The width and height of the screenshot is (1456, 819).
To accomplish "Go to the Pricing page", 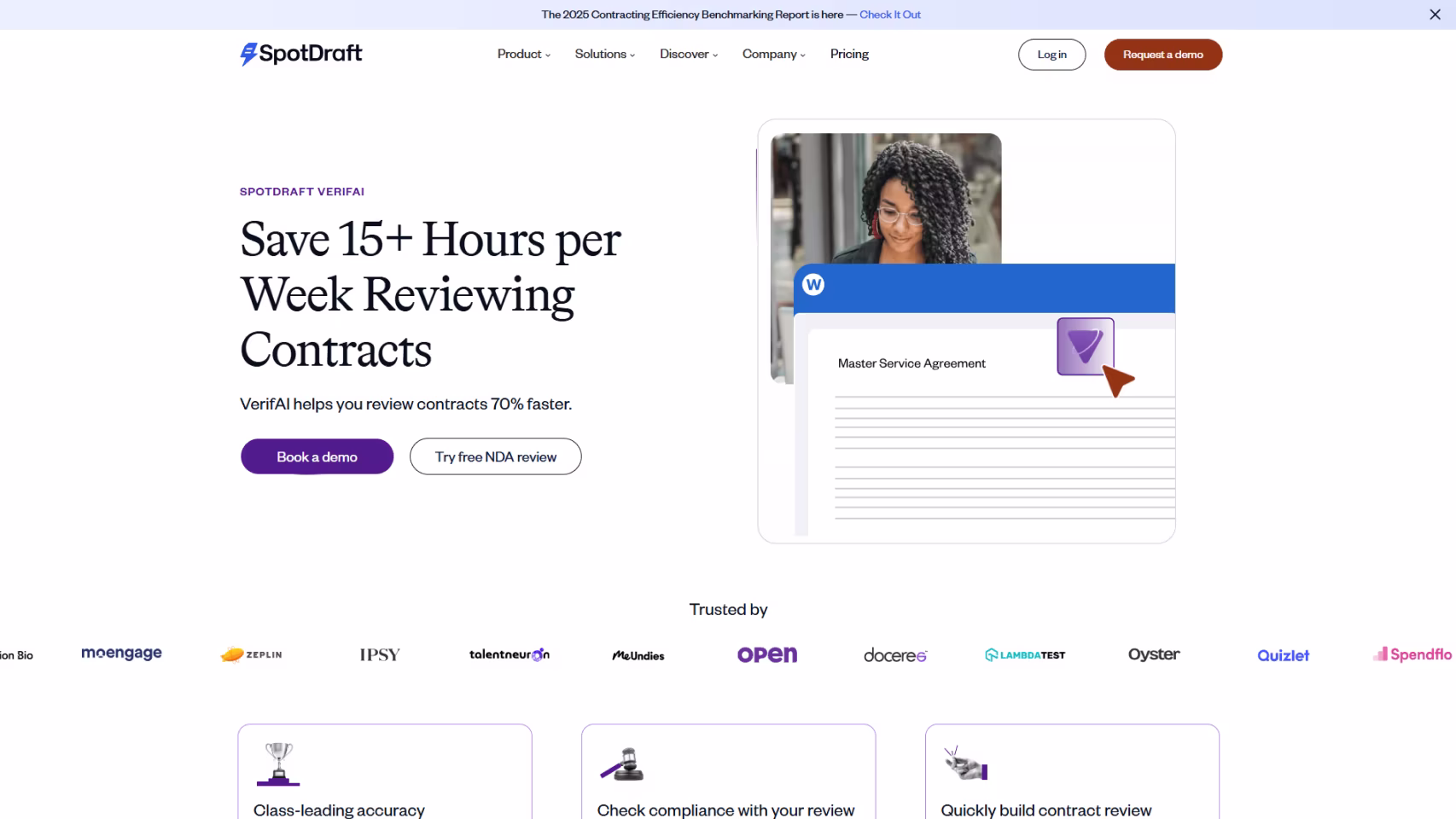I will click(x=849, y=54).
